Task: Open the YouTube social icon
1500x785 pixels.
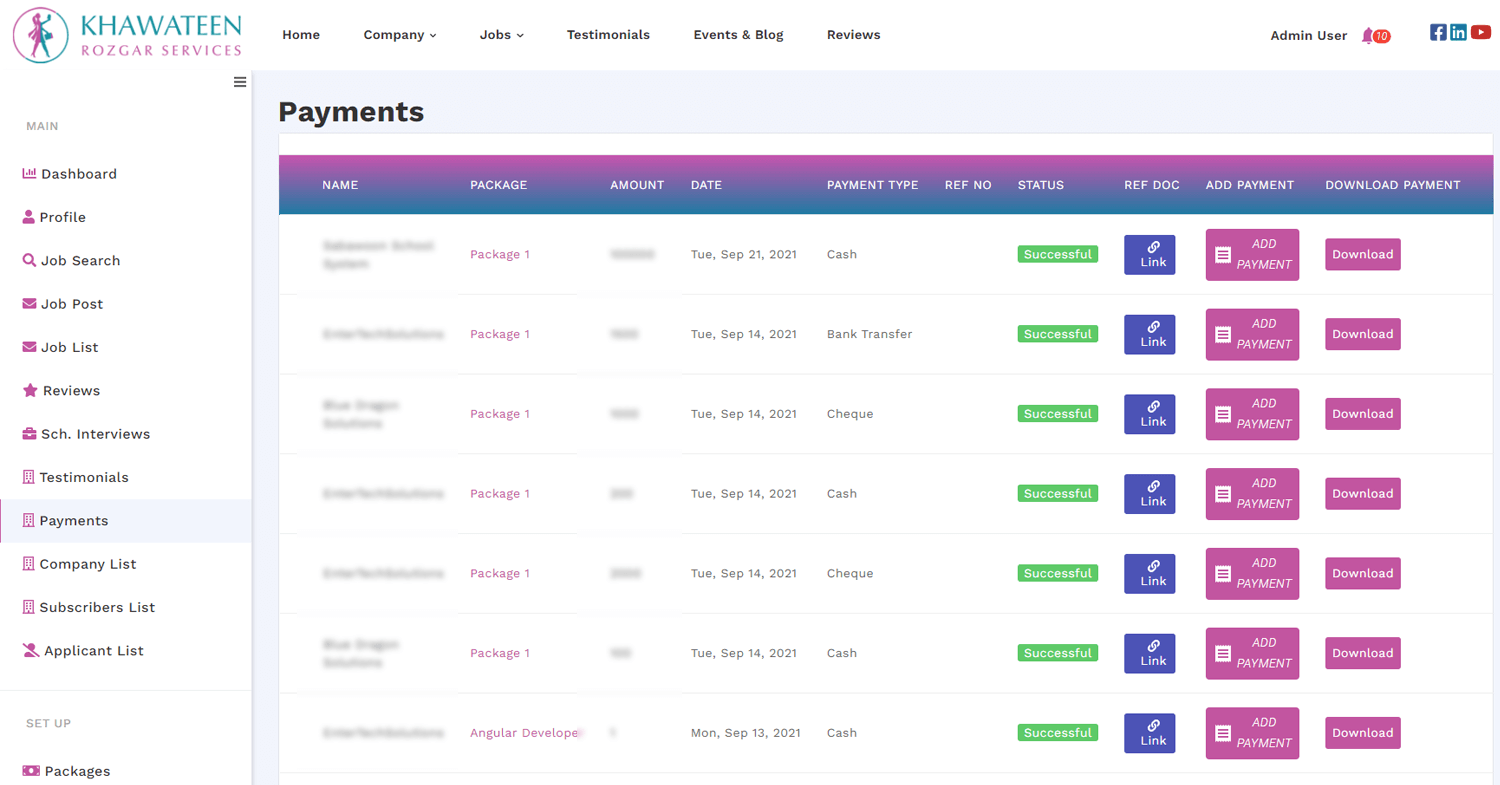Action: coord(1480,32)
